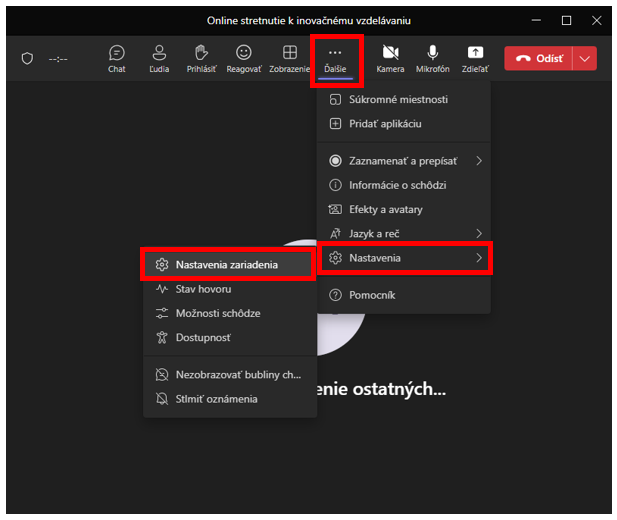Open Informácie o schôdzi
Image resolution: width=617 pixels, height=520 pixels.
[x=404, y=185]
